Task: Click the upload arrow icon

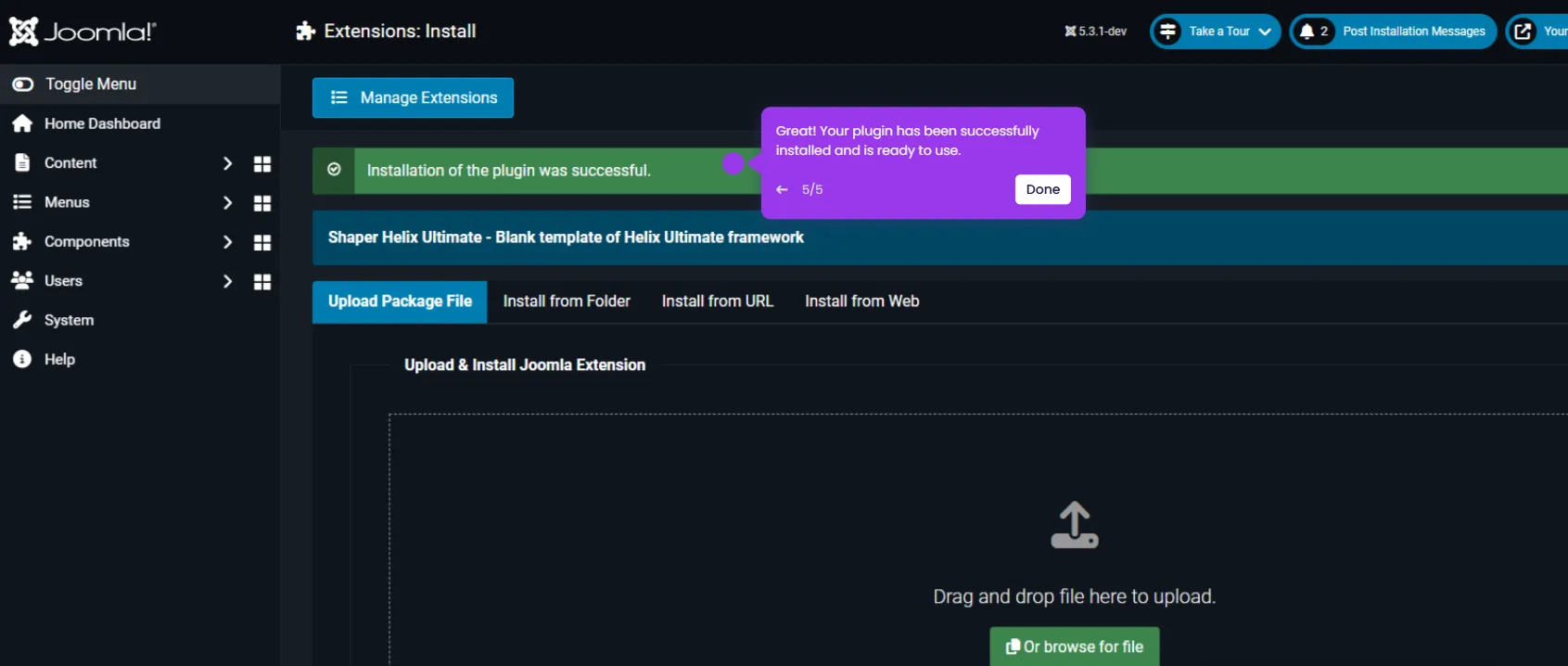Action: click(1075, 525)
